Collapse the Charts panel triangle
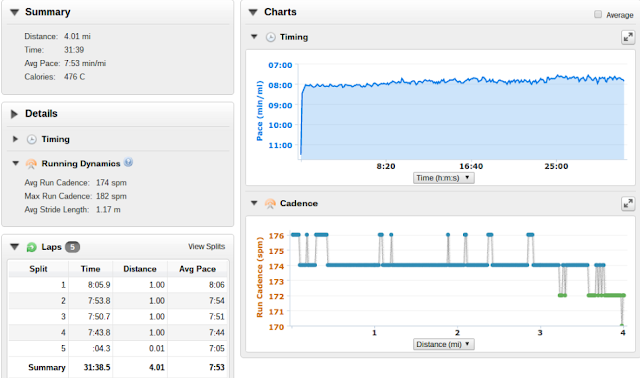Image resolution: width=640 pixels, height=378 pixels. click(x=253, y=12)
